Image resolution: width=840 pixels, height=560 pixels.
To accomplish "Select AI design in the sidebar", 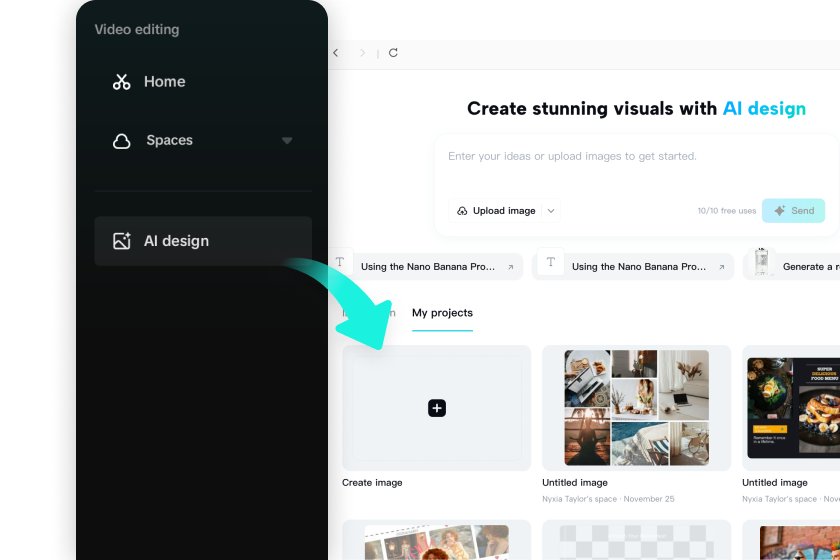I will [202, 241].
